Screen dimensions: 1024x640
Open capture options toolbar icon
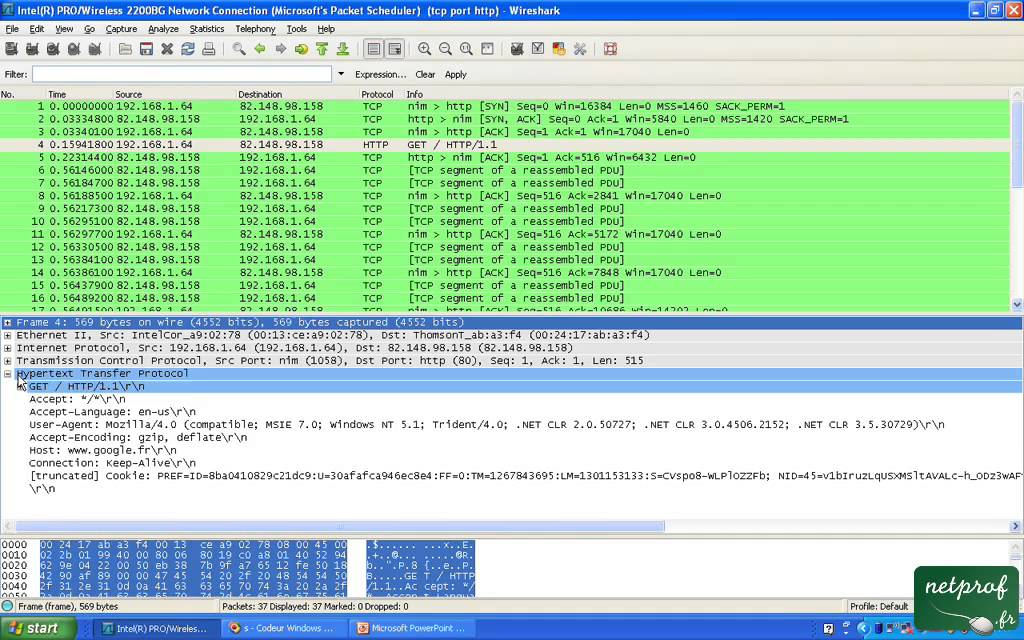[32, 49]
